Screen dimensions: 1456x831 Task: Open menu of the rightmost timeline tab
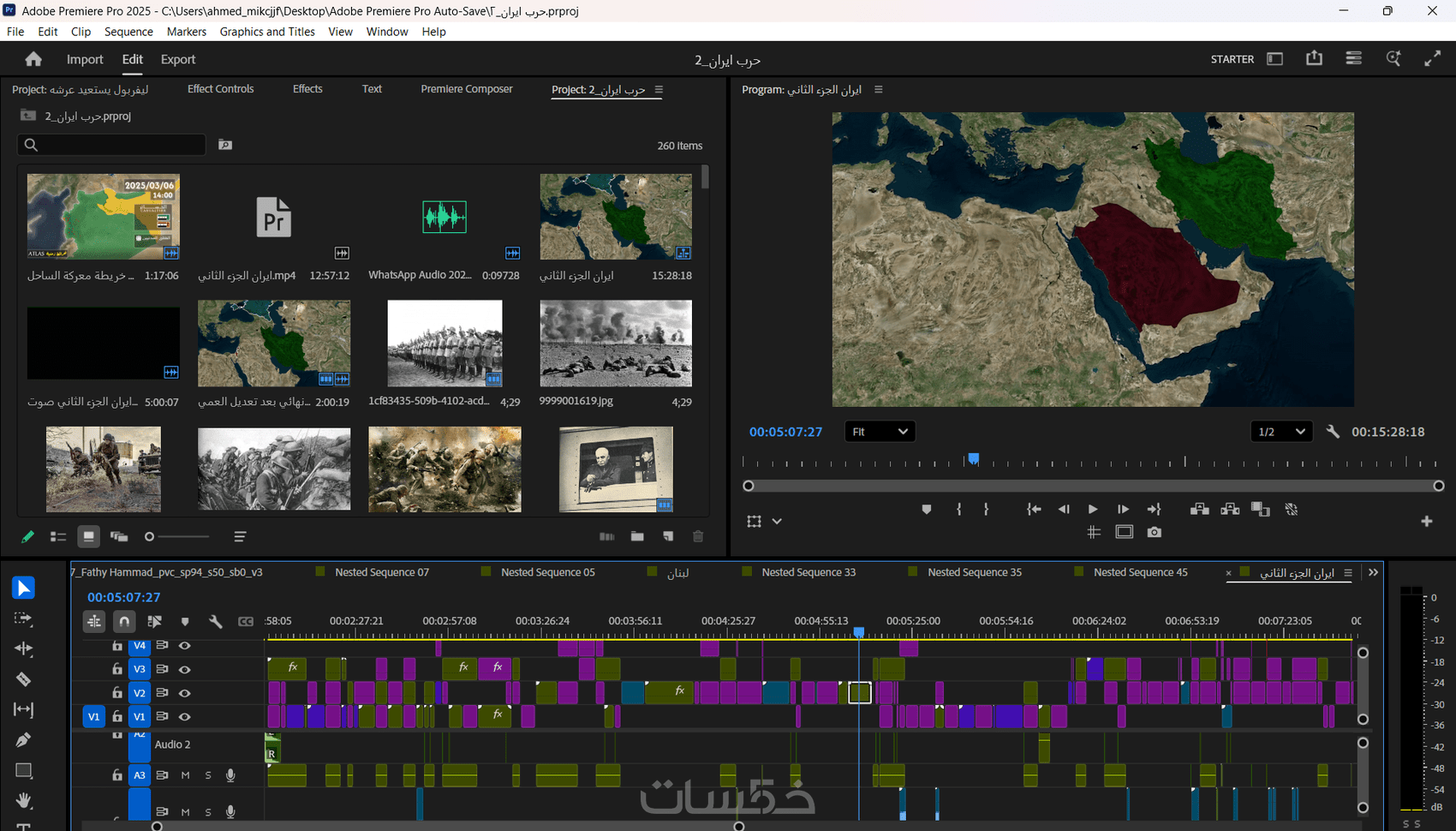[1348, 572]
